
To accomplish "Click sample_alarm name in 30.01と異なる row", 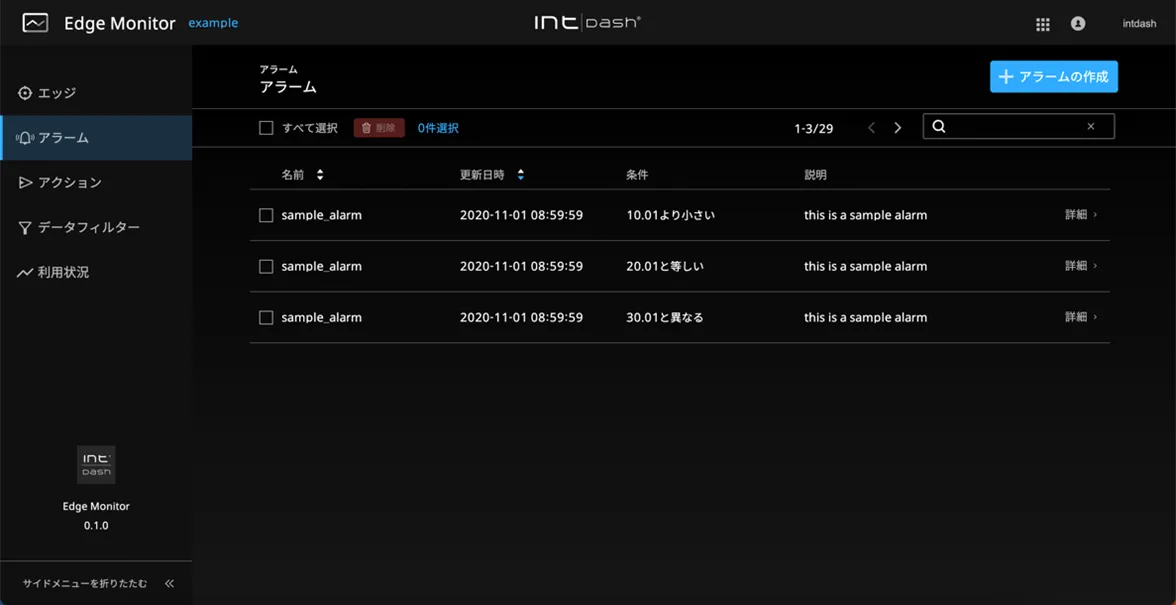I will (322, 317).
